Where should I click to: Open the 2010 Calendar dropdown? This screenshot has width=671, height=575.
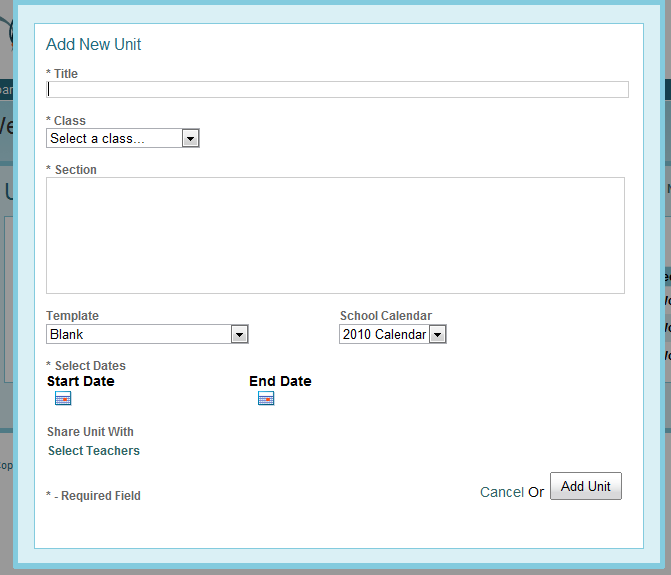point(384,334)
